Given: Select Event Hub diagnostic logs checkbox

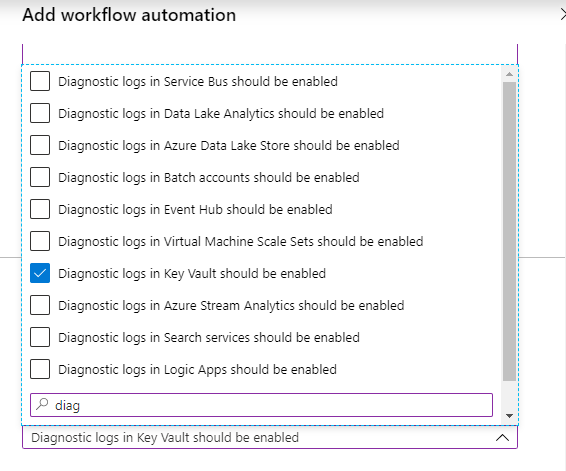Looking at the screenshot, I should (40, 209).
